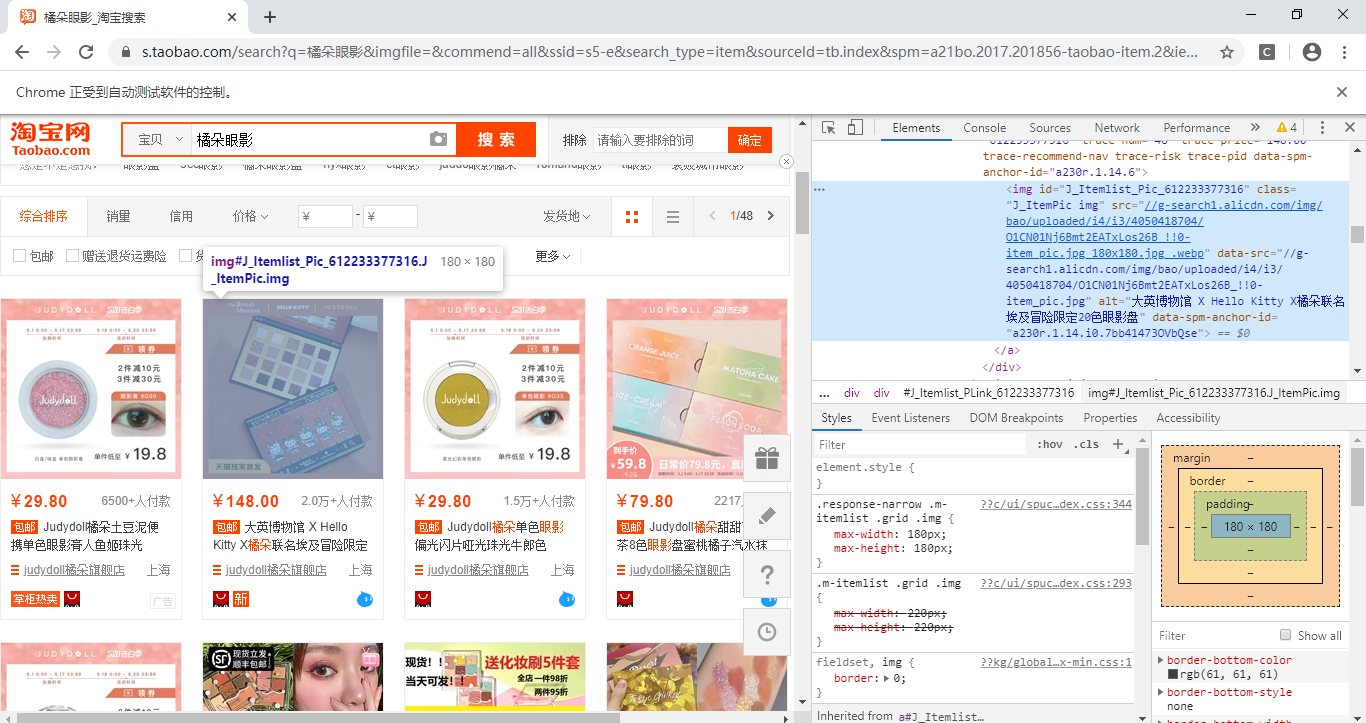The image size is (1366, 723).
Task: Reload the page
Action: 87,52
